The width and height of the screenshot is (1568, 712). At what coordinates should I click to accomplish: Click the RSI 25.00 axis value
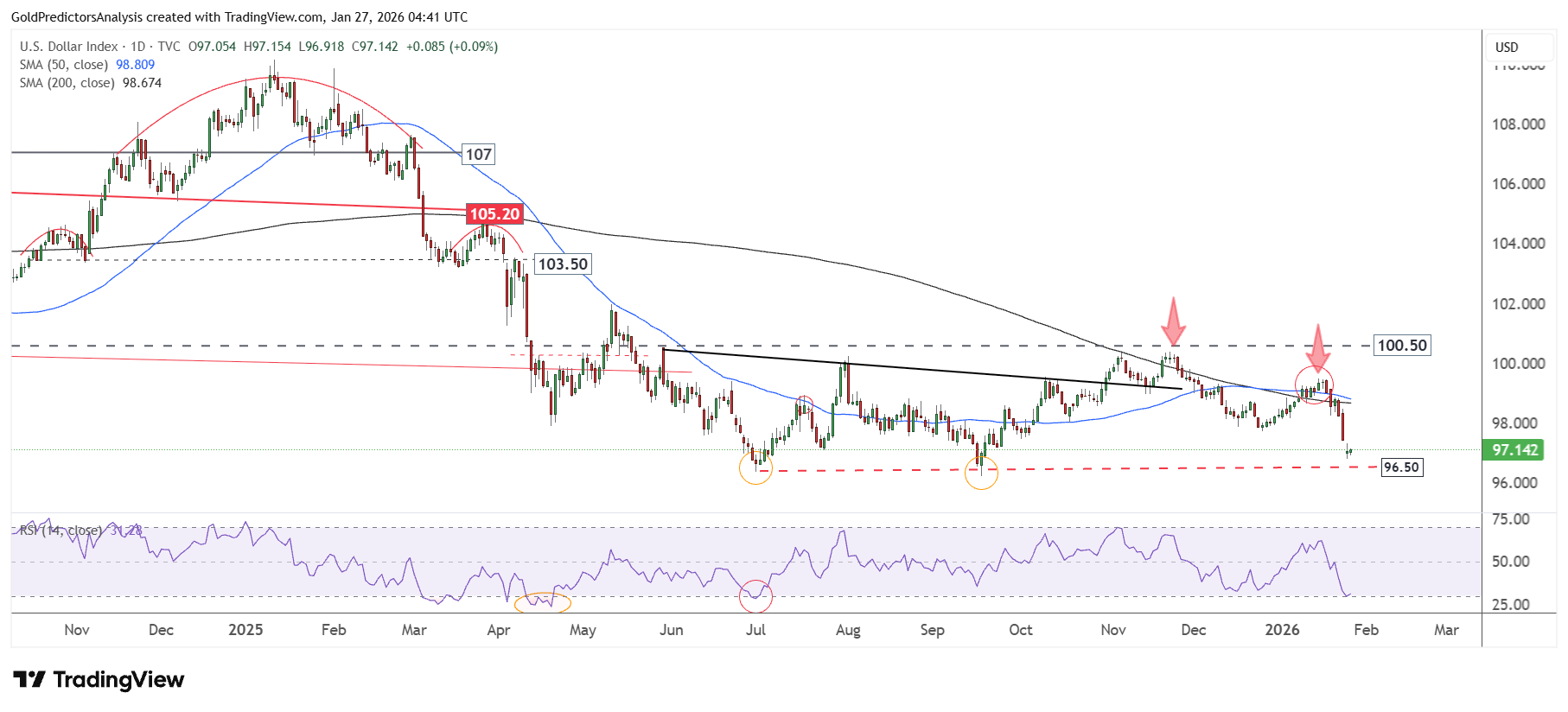[x=1511, y=605]
